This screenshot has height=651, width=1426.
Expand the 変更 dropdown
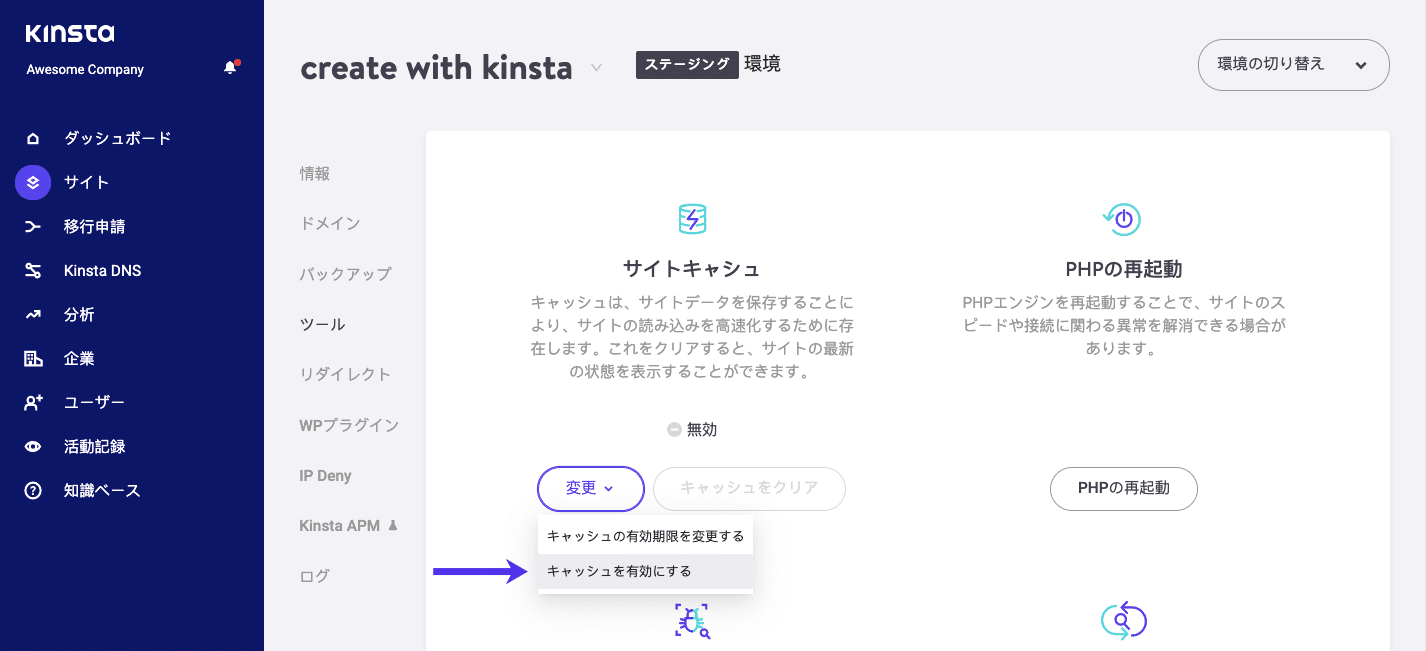click(590, 489)
